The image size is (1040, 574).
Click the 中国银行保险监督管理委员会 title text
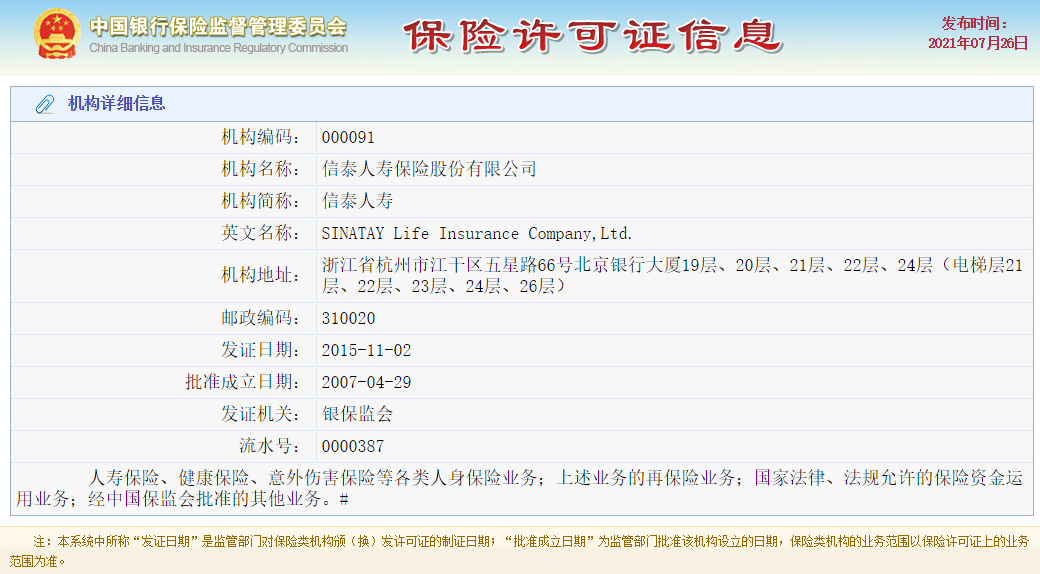point(218,27)
